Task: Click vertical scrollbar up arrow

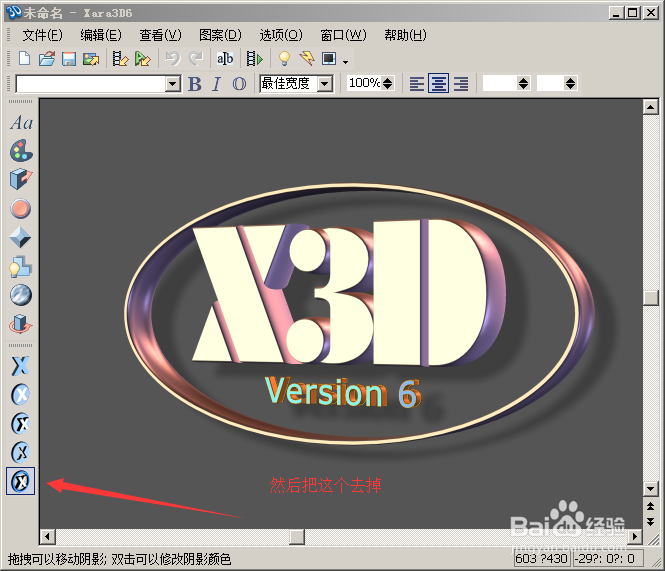Action: [x=650, y=106]
